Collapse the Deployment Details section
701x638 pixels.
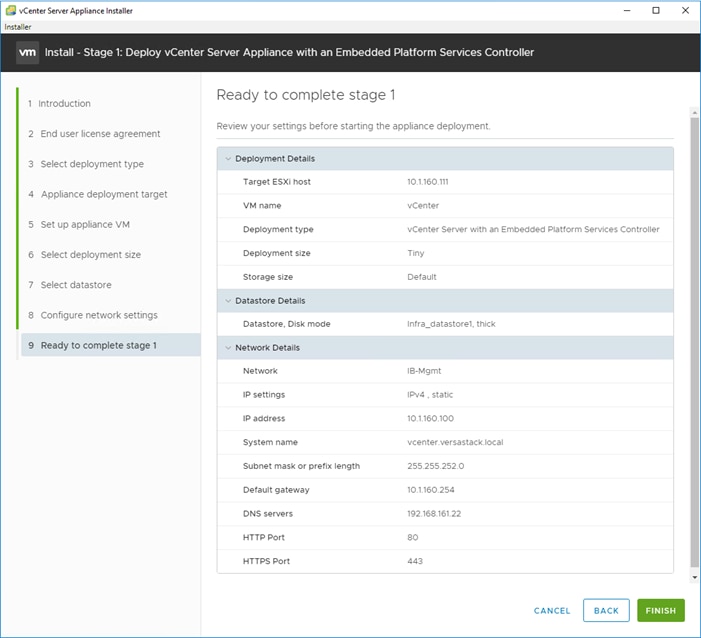(x=228, y=159)
